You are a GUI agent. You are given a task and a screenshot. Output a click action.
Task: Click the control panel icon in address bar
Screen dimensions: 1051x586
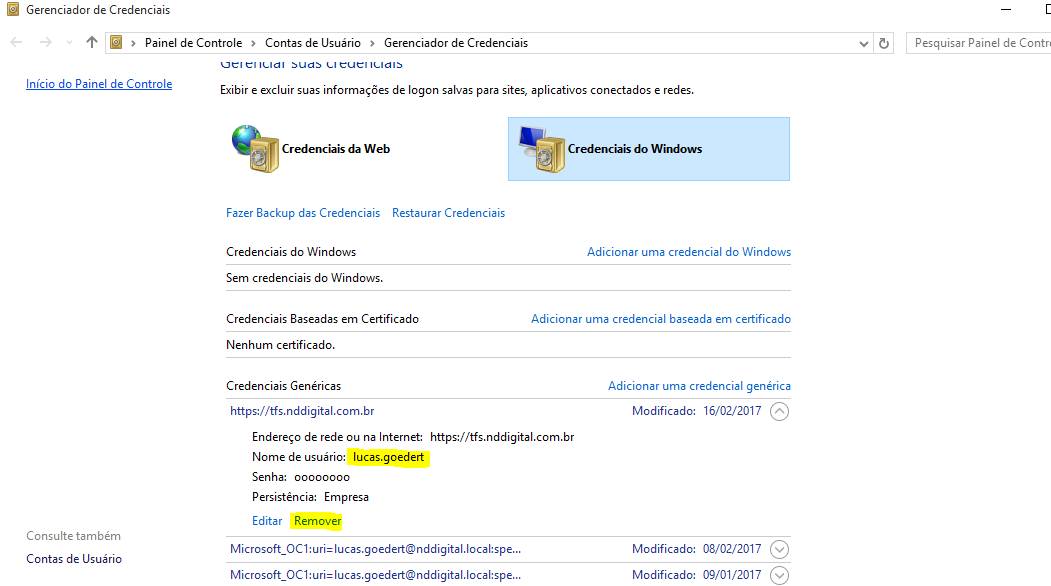[117, 43]
